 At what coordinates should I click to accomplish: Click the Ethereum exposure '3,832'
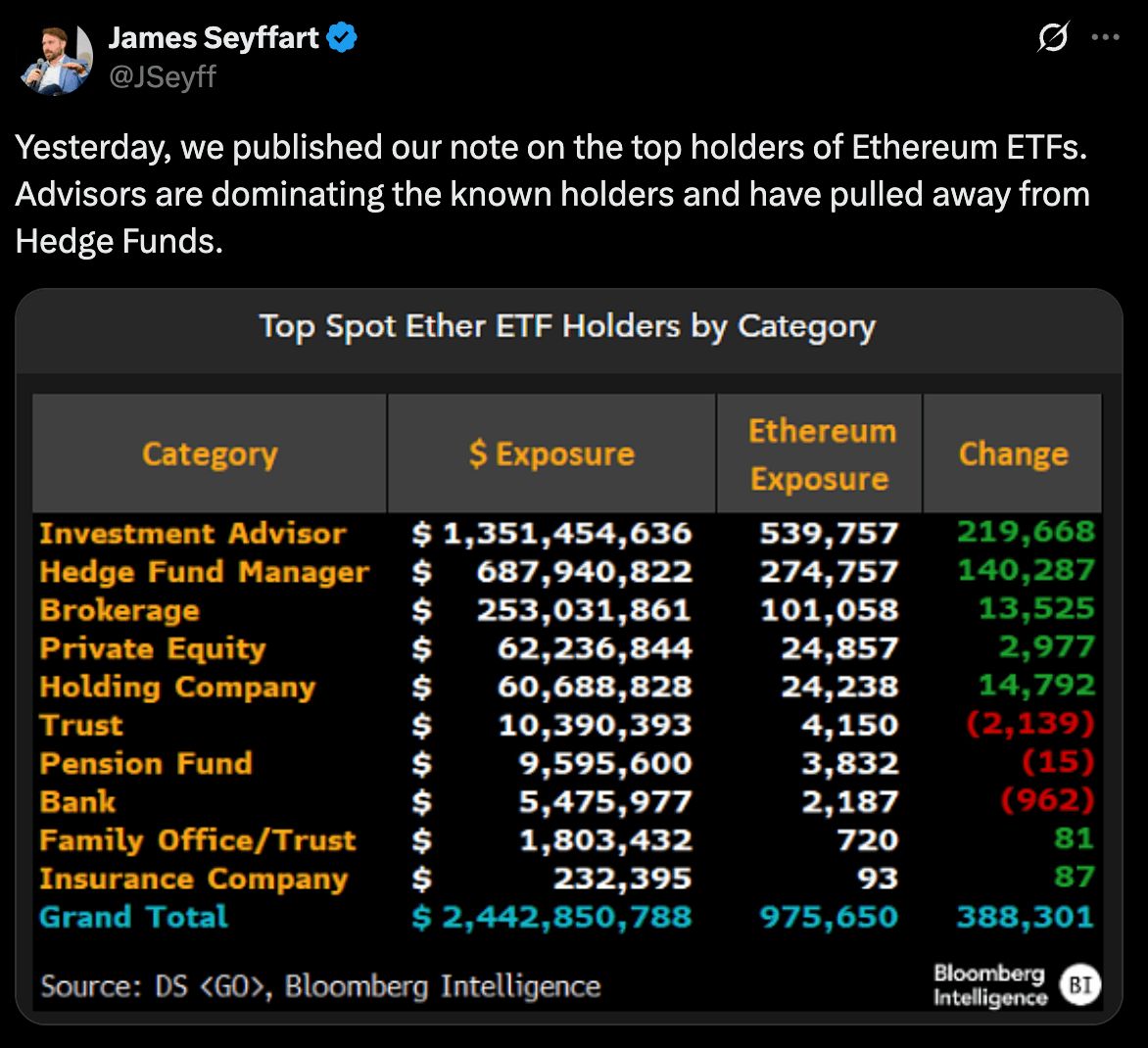point(849,763)
